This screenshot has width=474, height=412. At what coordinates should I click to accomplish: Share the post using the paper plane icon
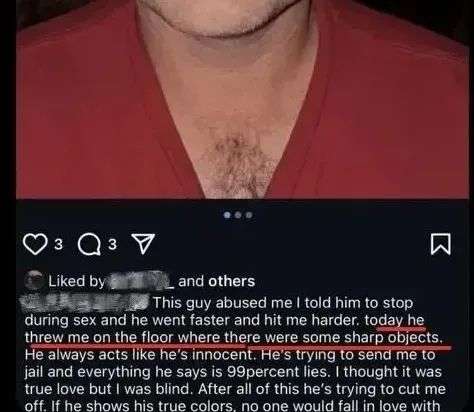pos(143,244)
